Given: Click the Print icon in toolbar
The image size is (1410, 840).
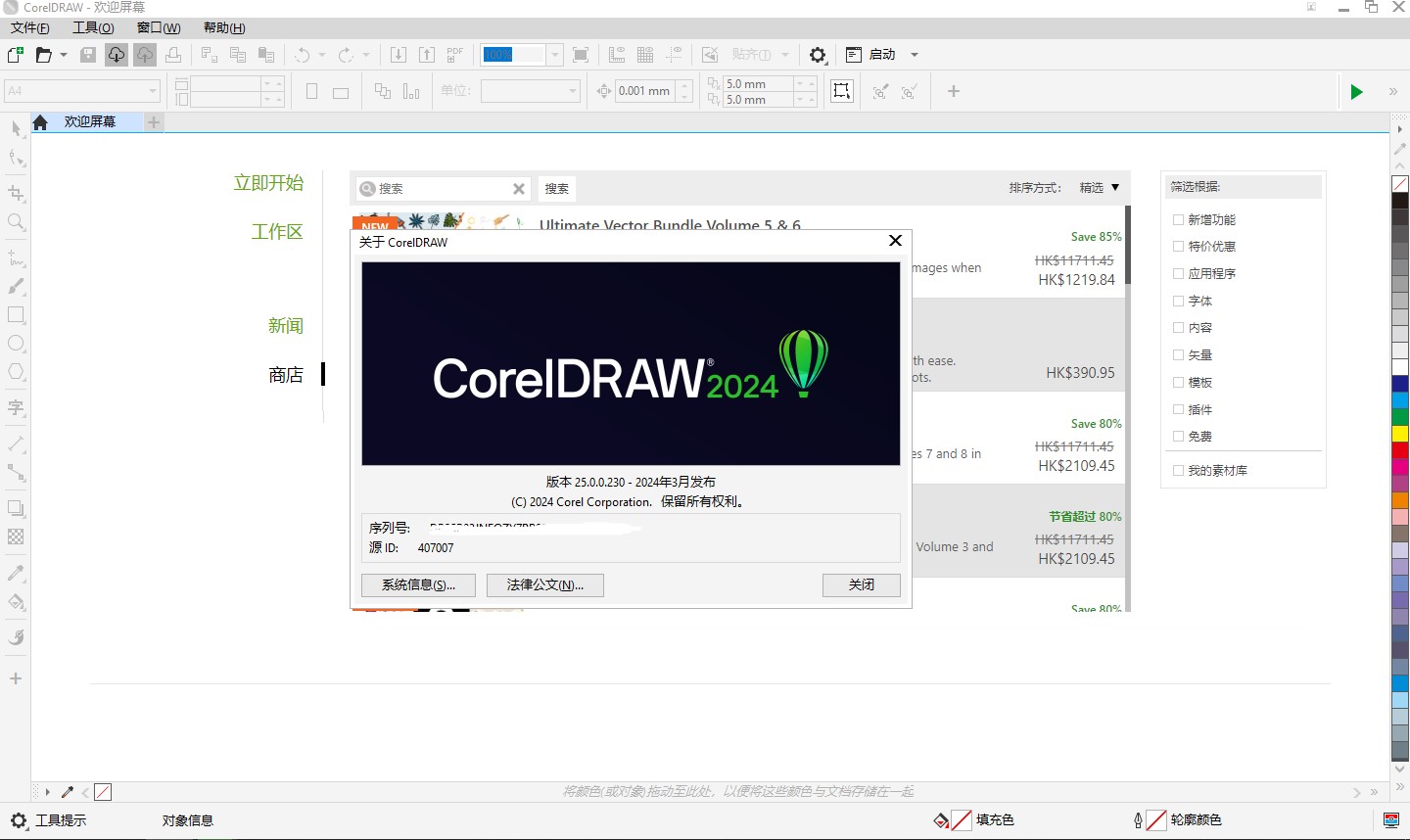Looking at the screenshot, I should pos(173,55).
